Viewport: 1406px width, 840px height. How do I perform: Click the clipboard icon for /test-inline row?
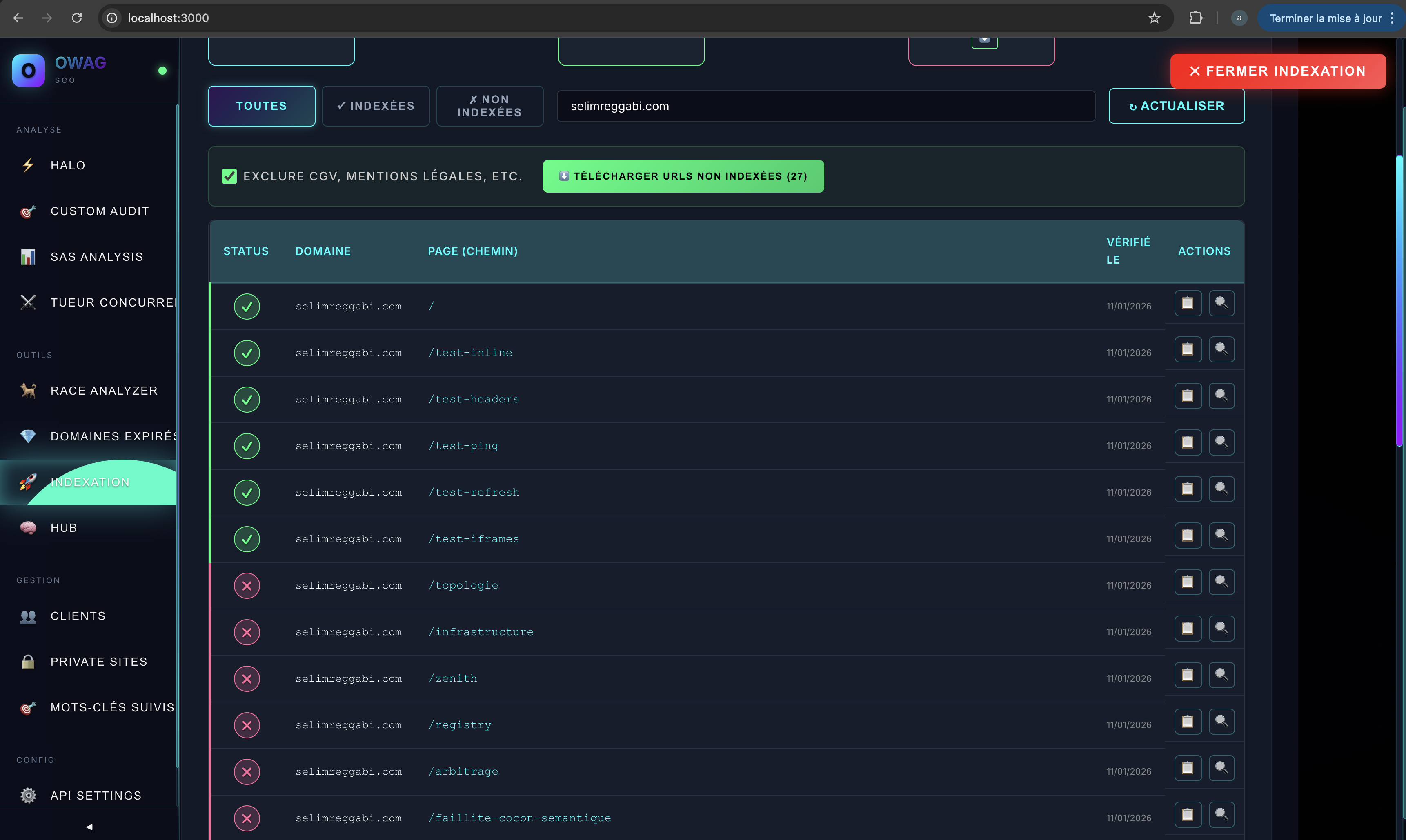pos(1188,350)
